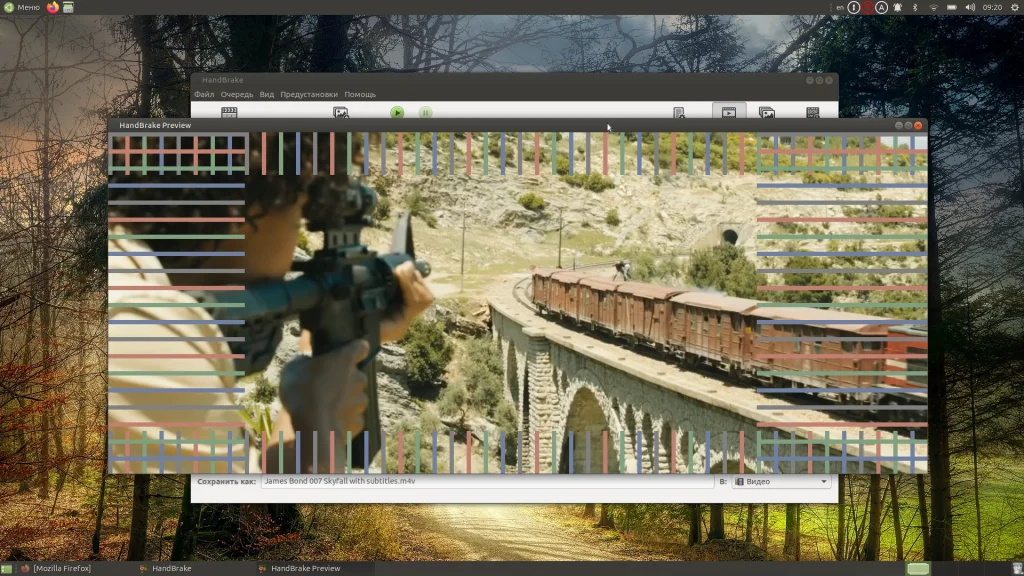Open the Wi-Fi network tray icon
The width and height of the screenshot is (1024, 576).
933,7
